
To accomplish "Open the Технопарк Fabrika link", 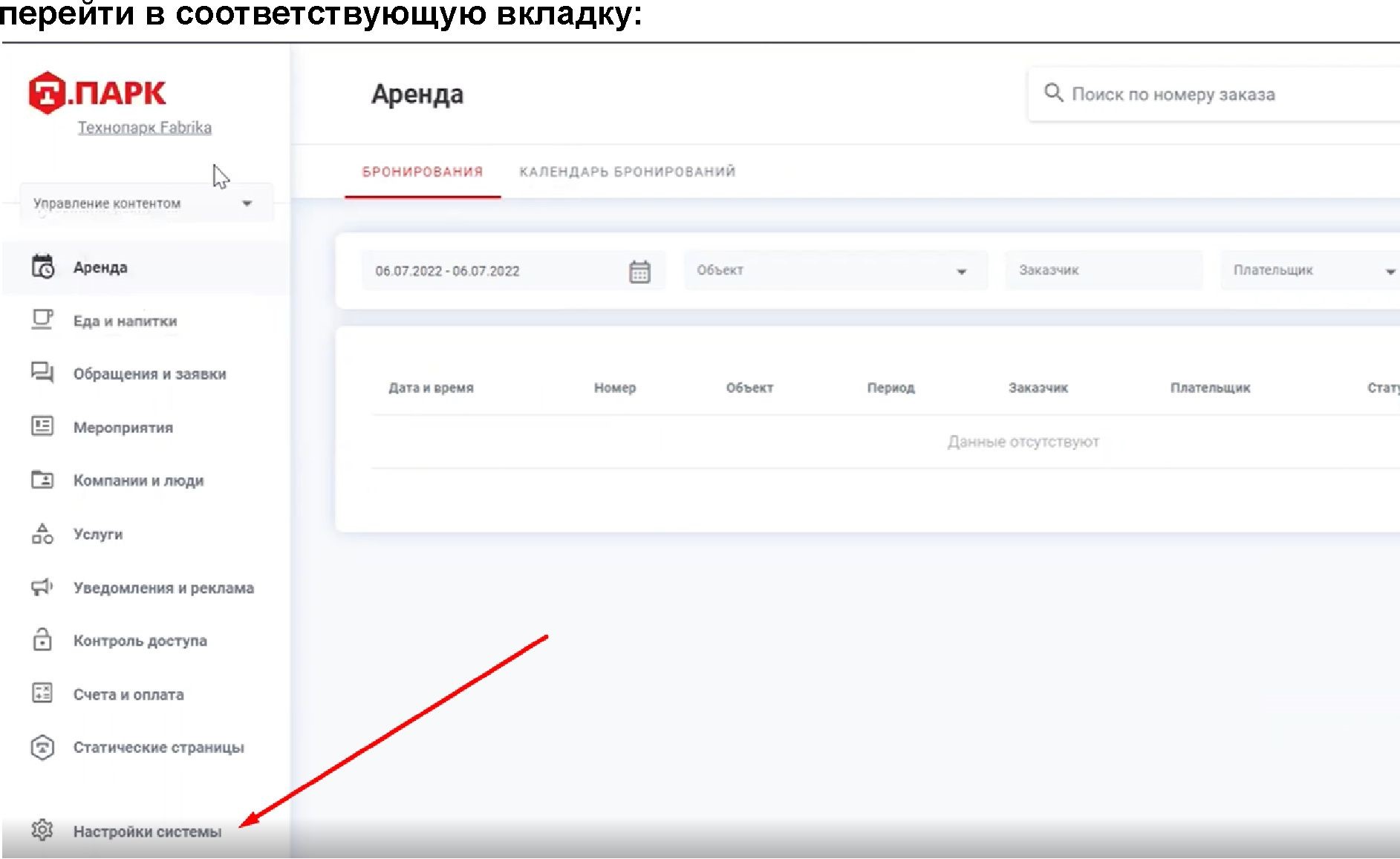I will coord(145,128).
